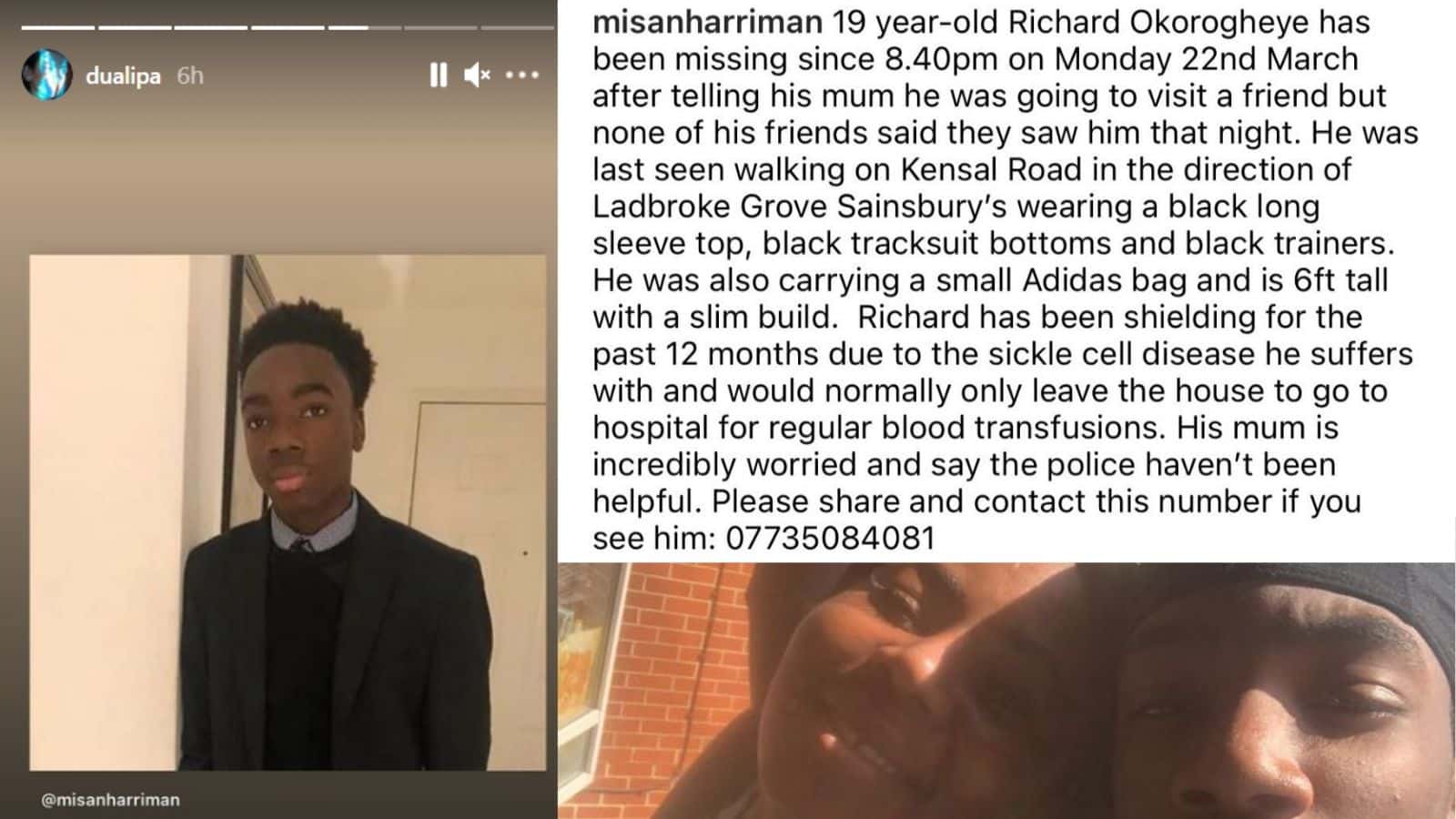Image resolution: width=1456 pixels, height=819 pixels.
Task: Click the 6h story timestamp
Action: tap(190, 76)
